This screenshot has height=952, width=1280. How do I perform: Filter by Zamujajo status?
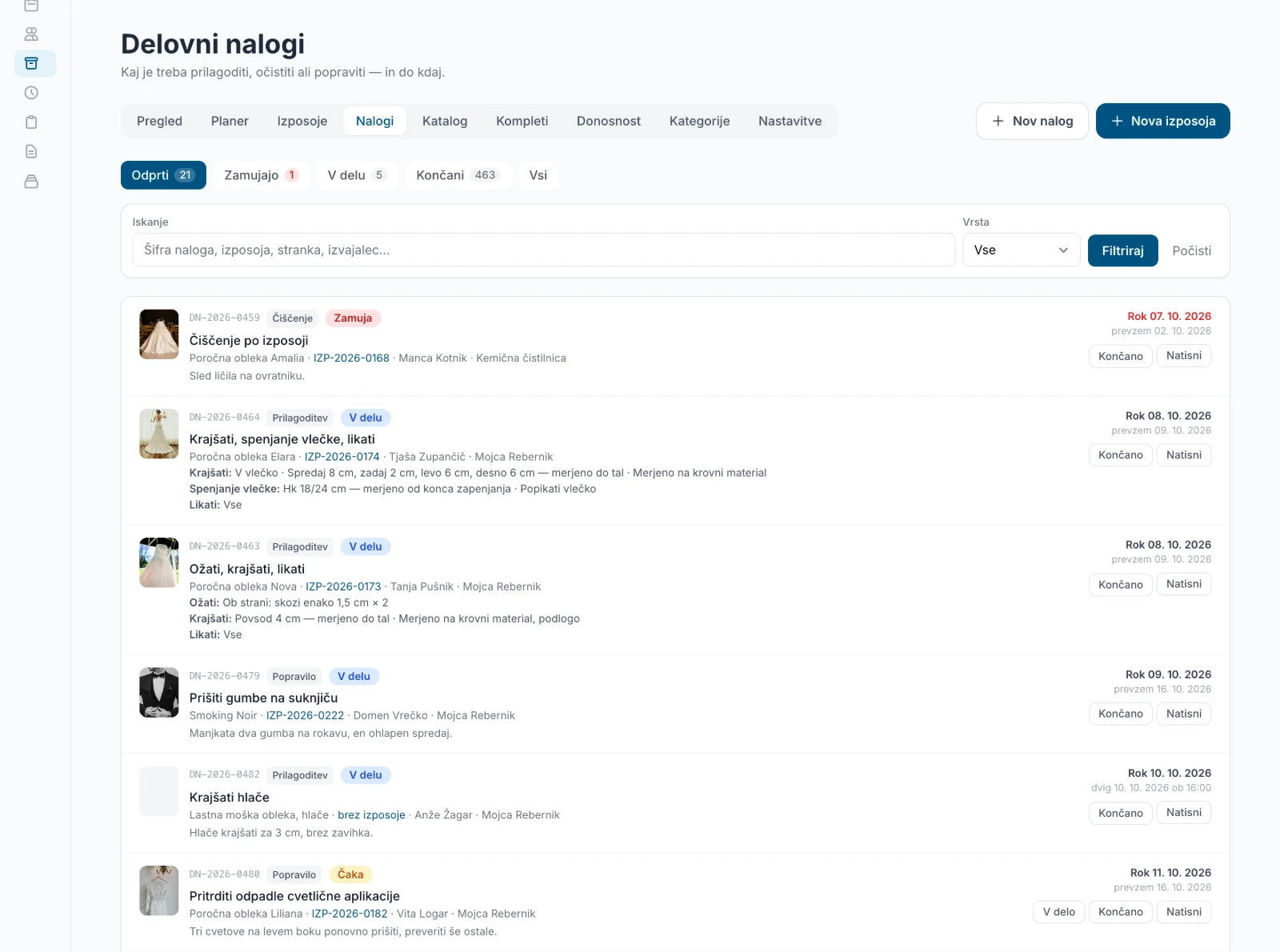261,175
